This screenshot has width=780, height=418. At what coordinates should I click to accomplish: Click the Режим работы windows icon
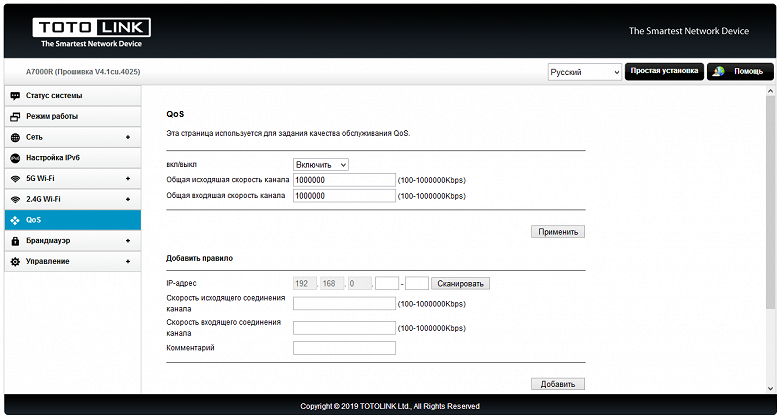click(x=15, y=116)
